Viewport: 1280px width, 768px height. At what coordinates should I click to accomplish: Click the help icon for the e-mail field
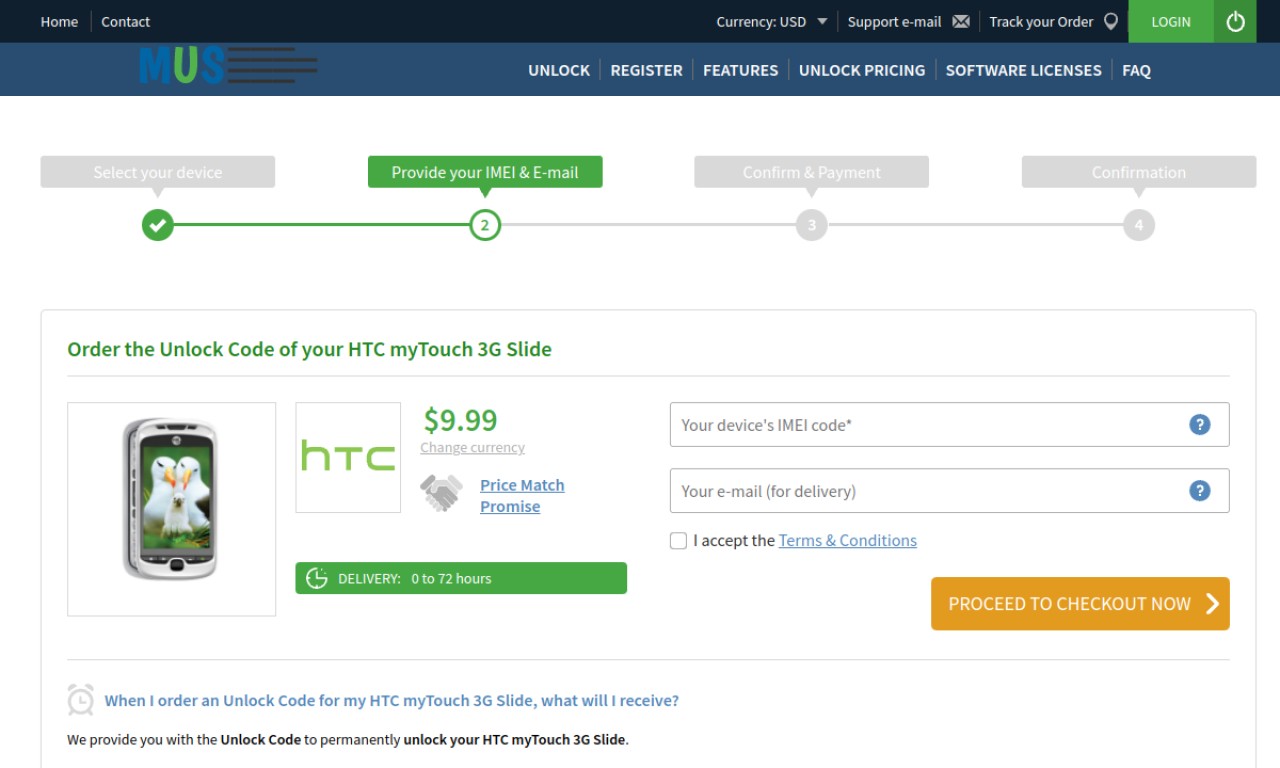[1200, 491]
